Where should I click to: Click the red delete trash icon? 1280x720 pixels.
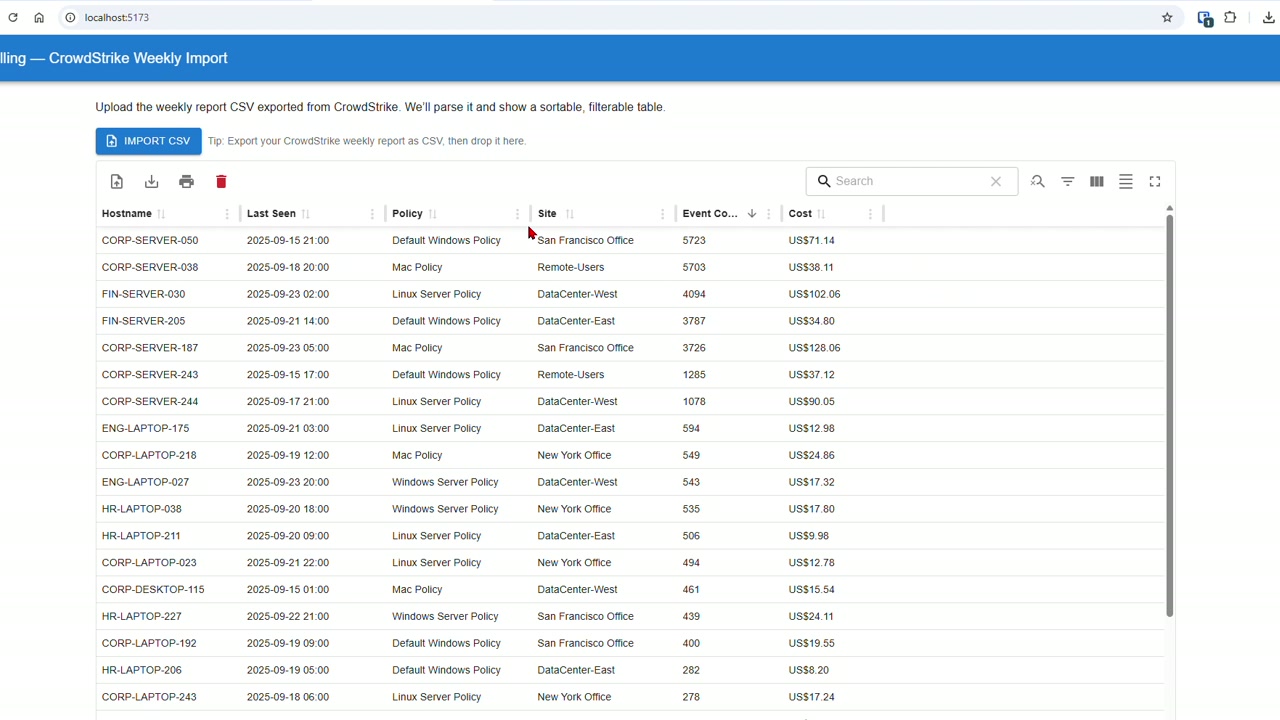(221, 181)
